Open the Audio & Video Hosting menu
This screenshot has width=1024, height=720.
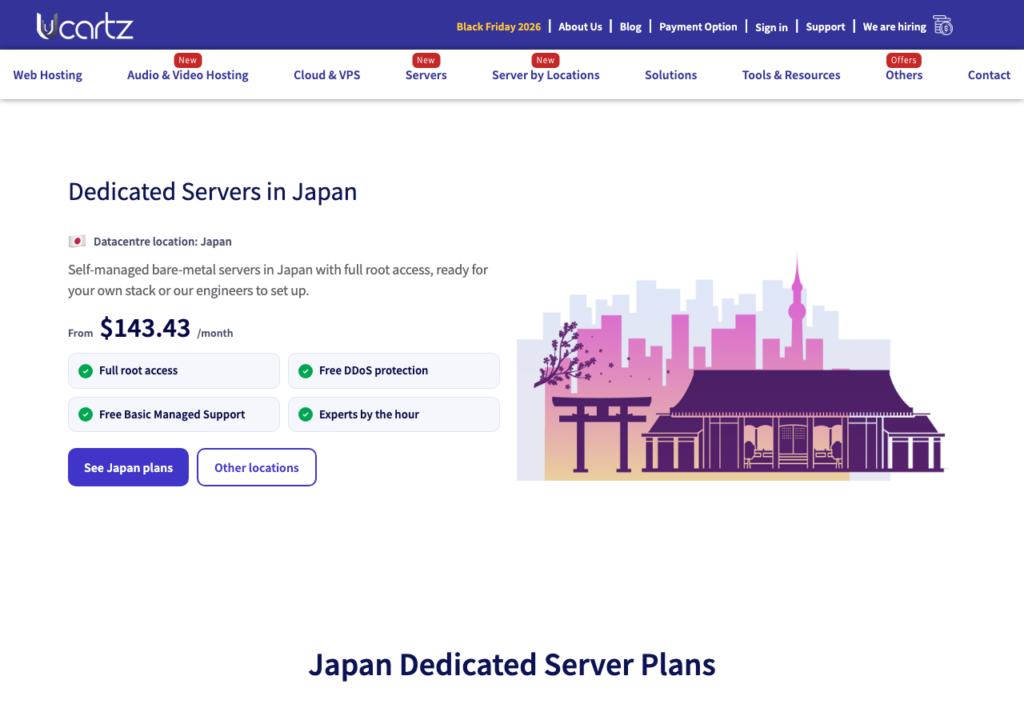tap(187, 75)
